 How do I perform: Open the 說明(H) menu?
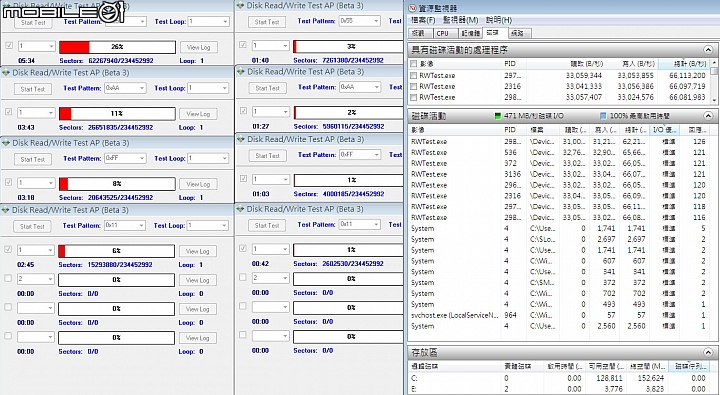(x=499, y=20)
